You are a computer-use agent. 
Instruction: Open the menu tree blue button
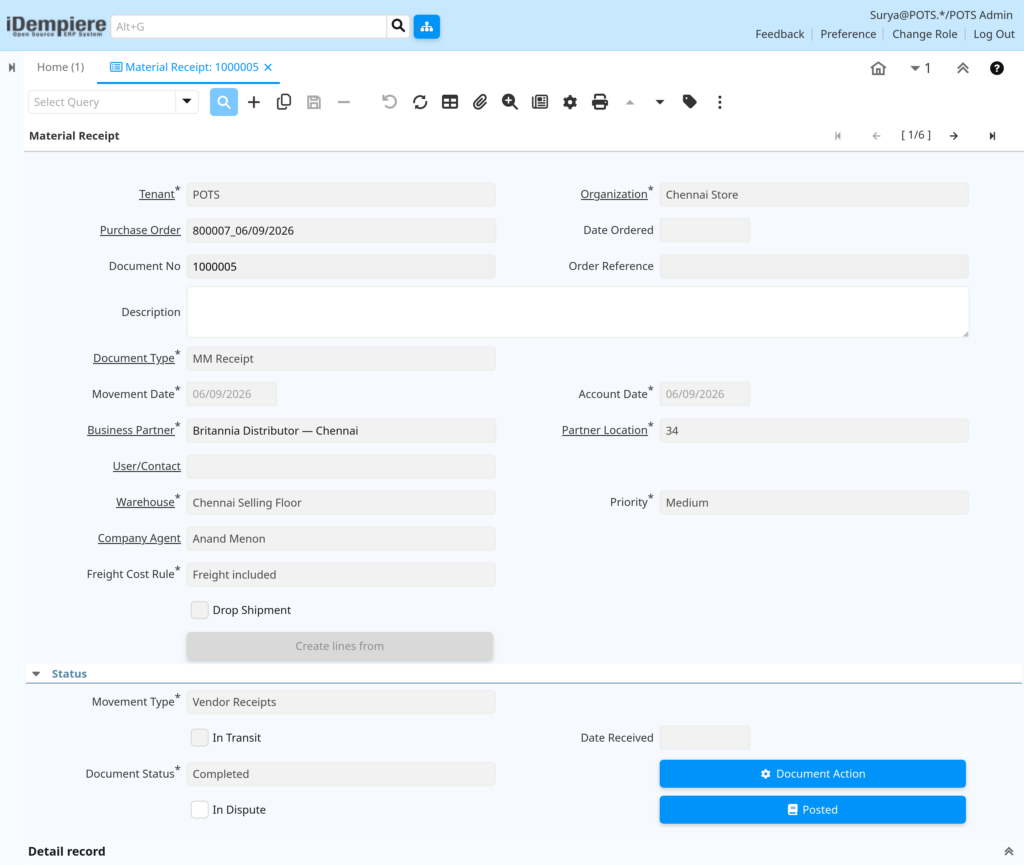pyautogui.click(x=426, y=26)
